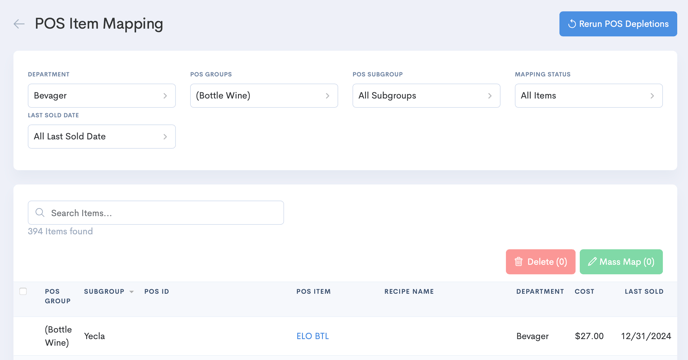The height and width of the screenshot is (360, 688).
Task: Open the Department dropdown showing Bevager
Action: coord(102,96)
